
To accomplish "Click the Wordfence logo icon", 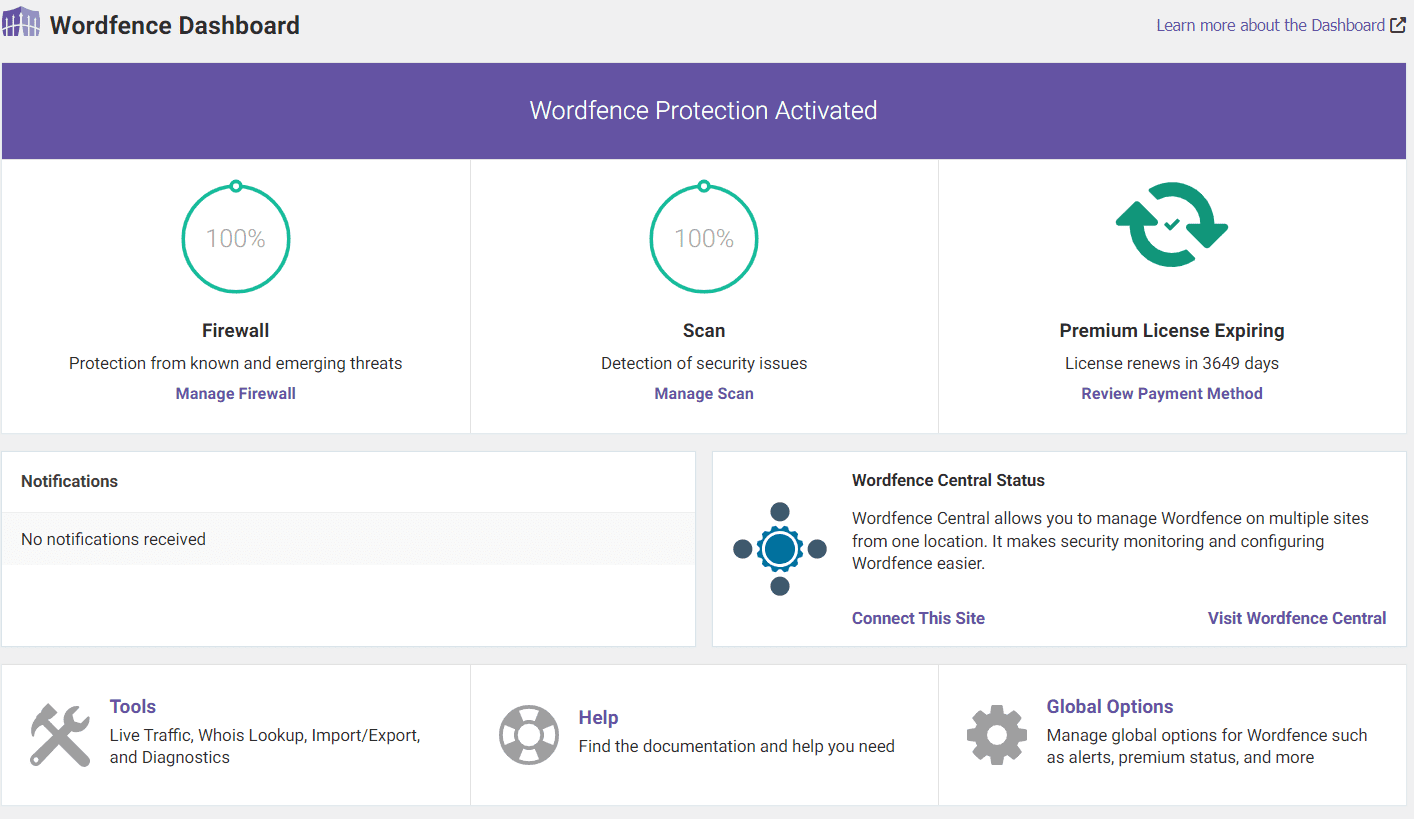I will tap(22, 22).
